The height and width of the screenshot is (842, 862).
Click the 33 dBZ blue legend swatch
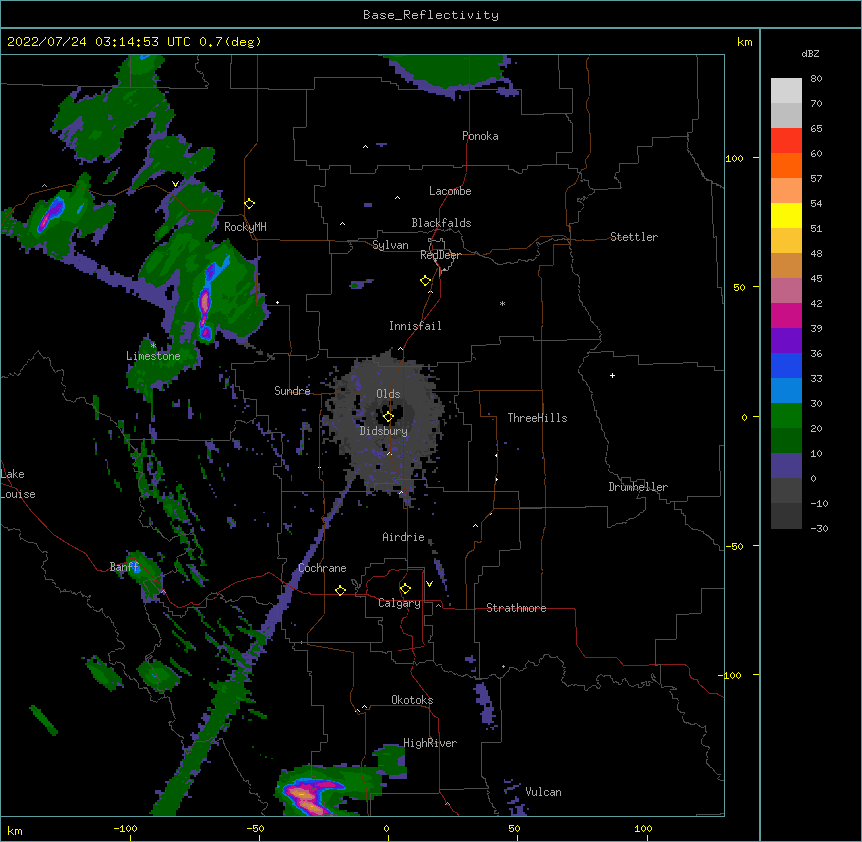(x=786, y=390)
